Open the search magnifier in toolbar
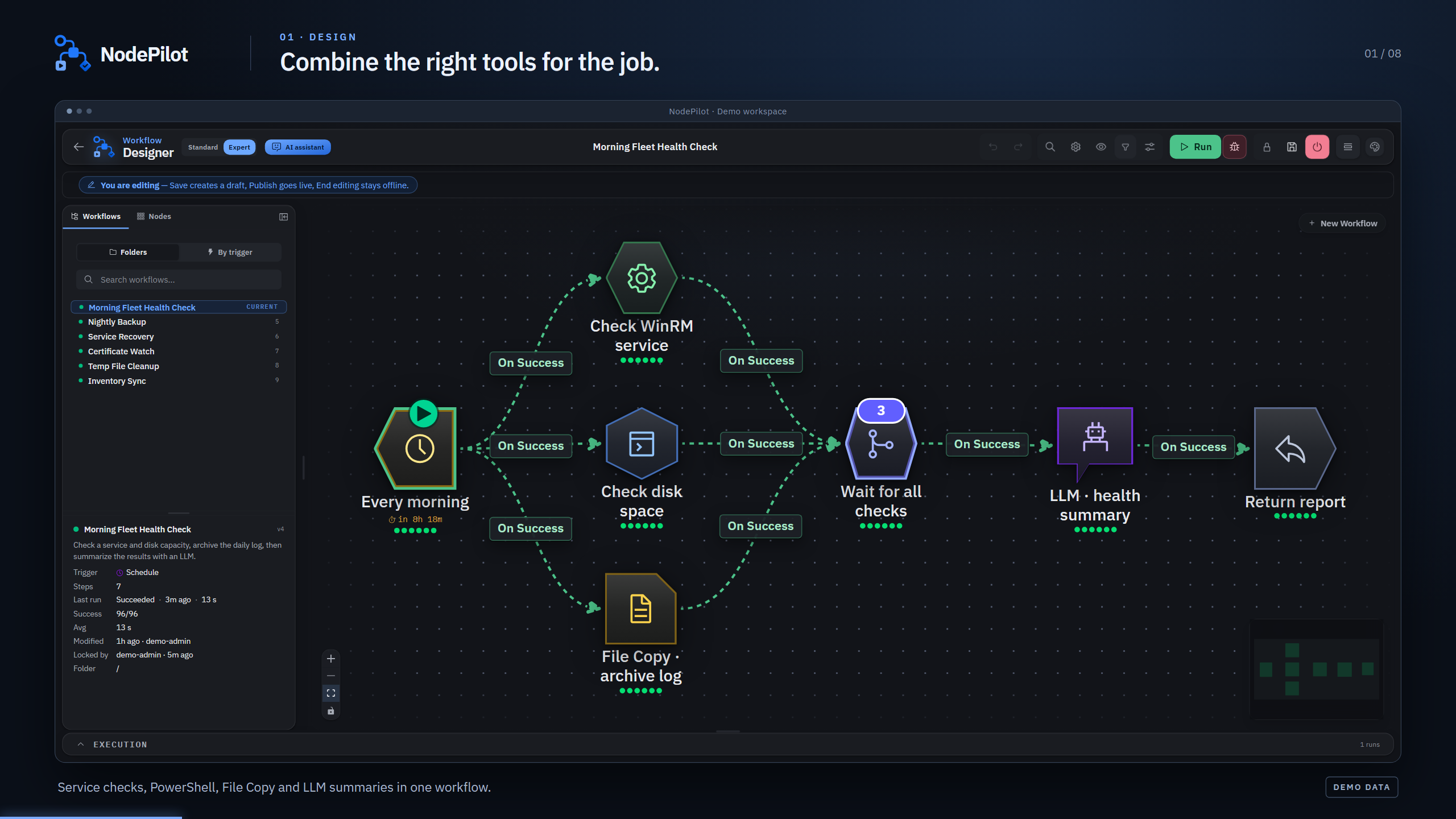Image resolution: width=1456 pixels, height=819 pixels. 1050,147
